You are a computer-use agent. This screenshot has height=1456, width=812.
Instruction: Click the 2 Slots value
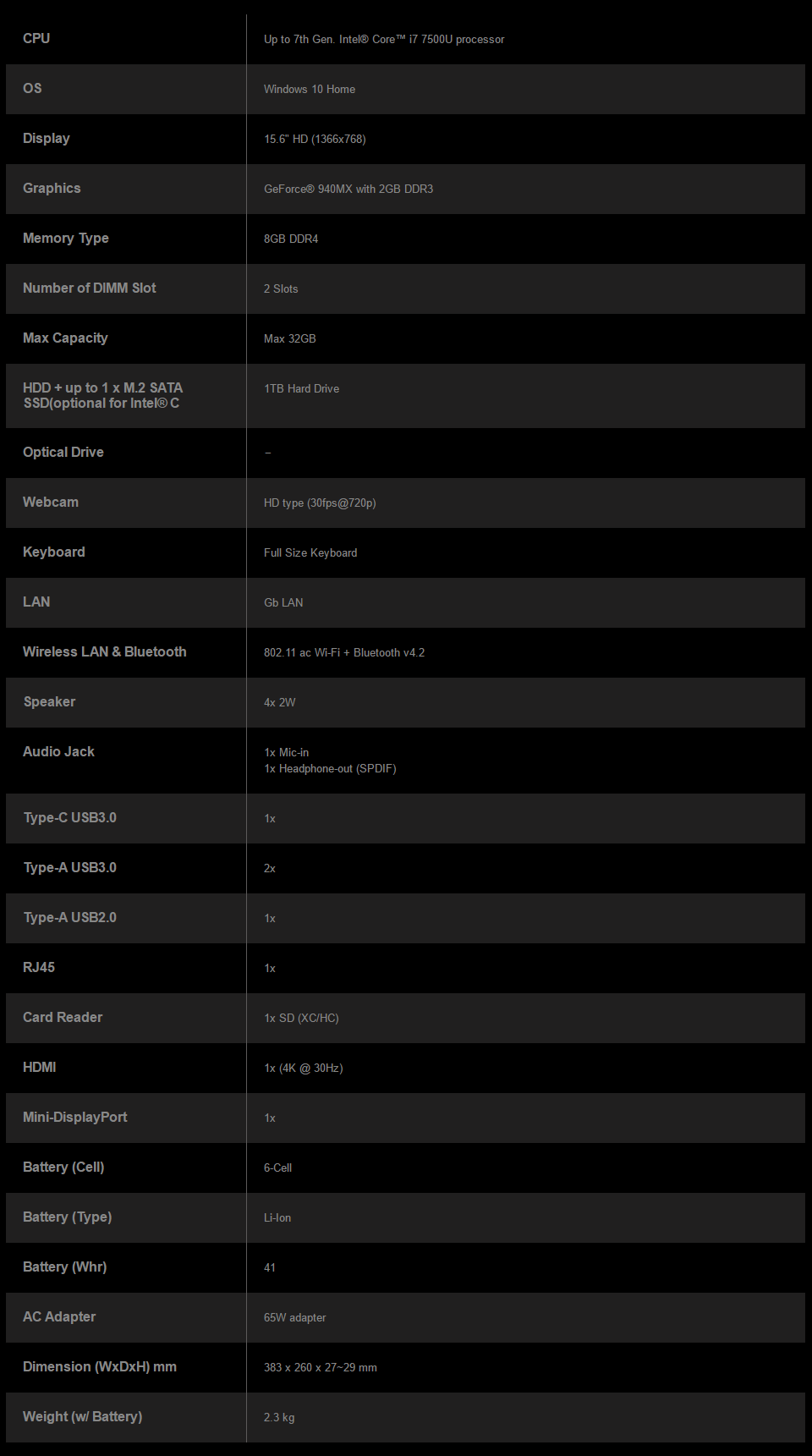tap(281, 289)
